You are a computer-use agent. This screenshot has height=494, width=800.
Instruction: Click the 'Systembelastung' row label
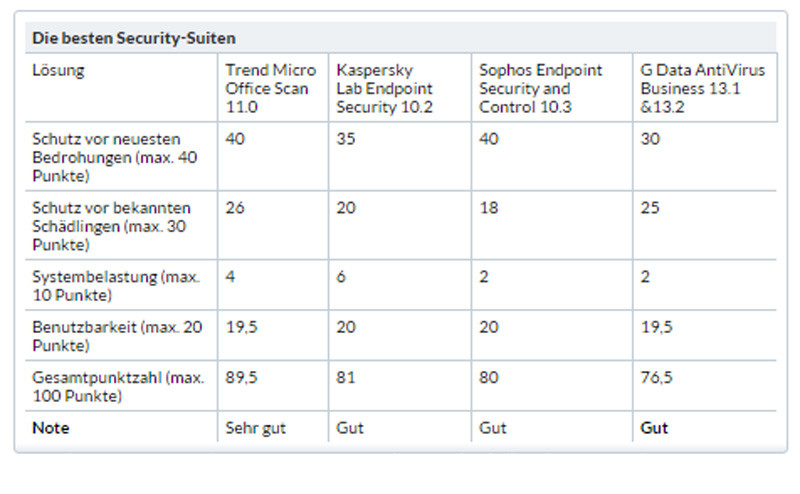116,286
